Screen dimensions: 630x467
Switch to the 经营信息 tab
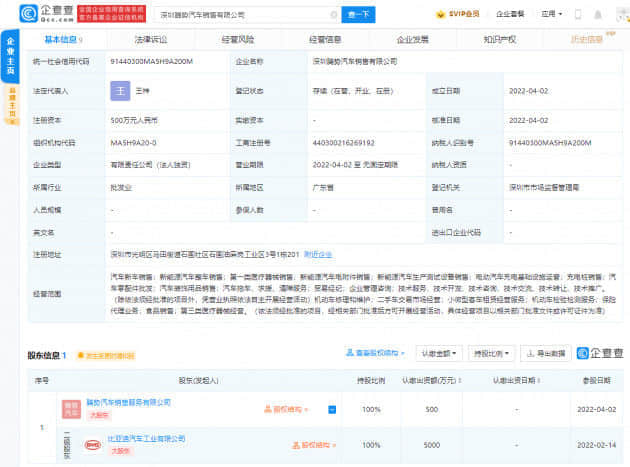(325, 39)
